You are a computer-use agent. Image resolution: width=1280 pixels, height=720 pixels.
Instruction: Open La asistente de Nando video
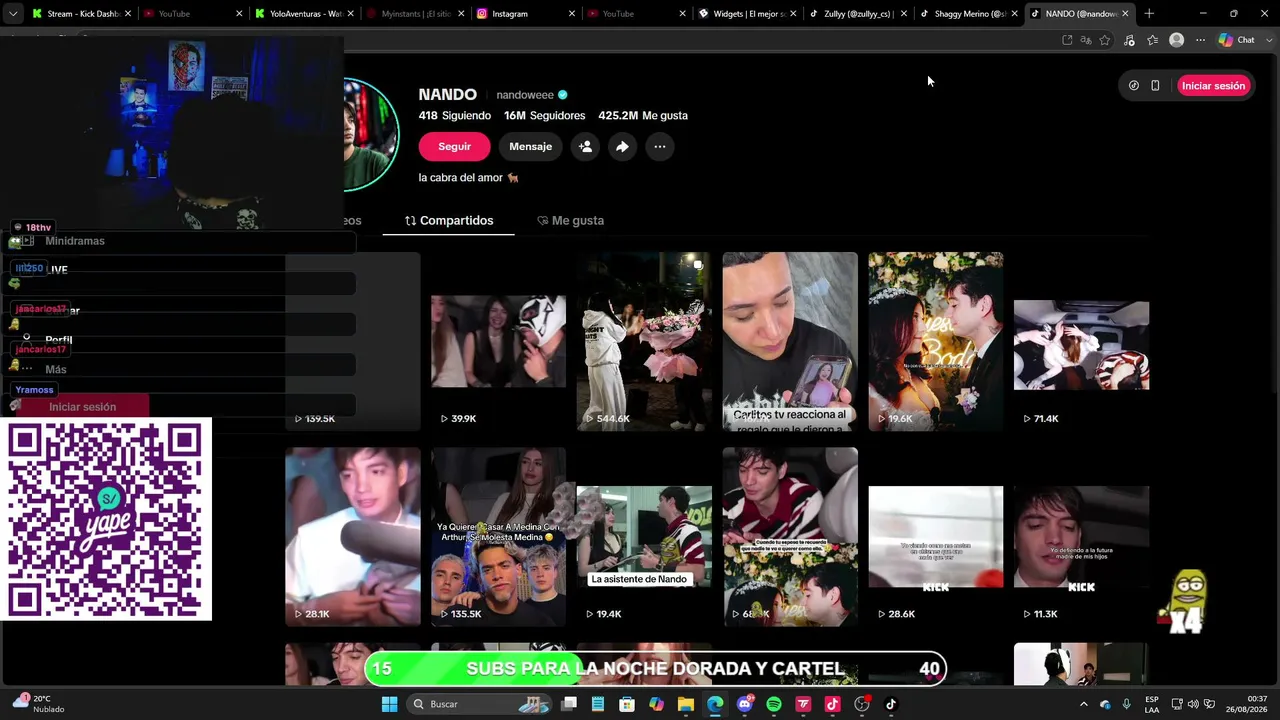pyautogui.click(x=644, y=537)
